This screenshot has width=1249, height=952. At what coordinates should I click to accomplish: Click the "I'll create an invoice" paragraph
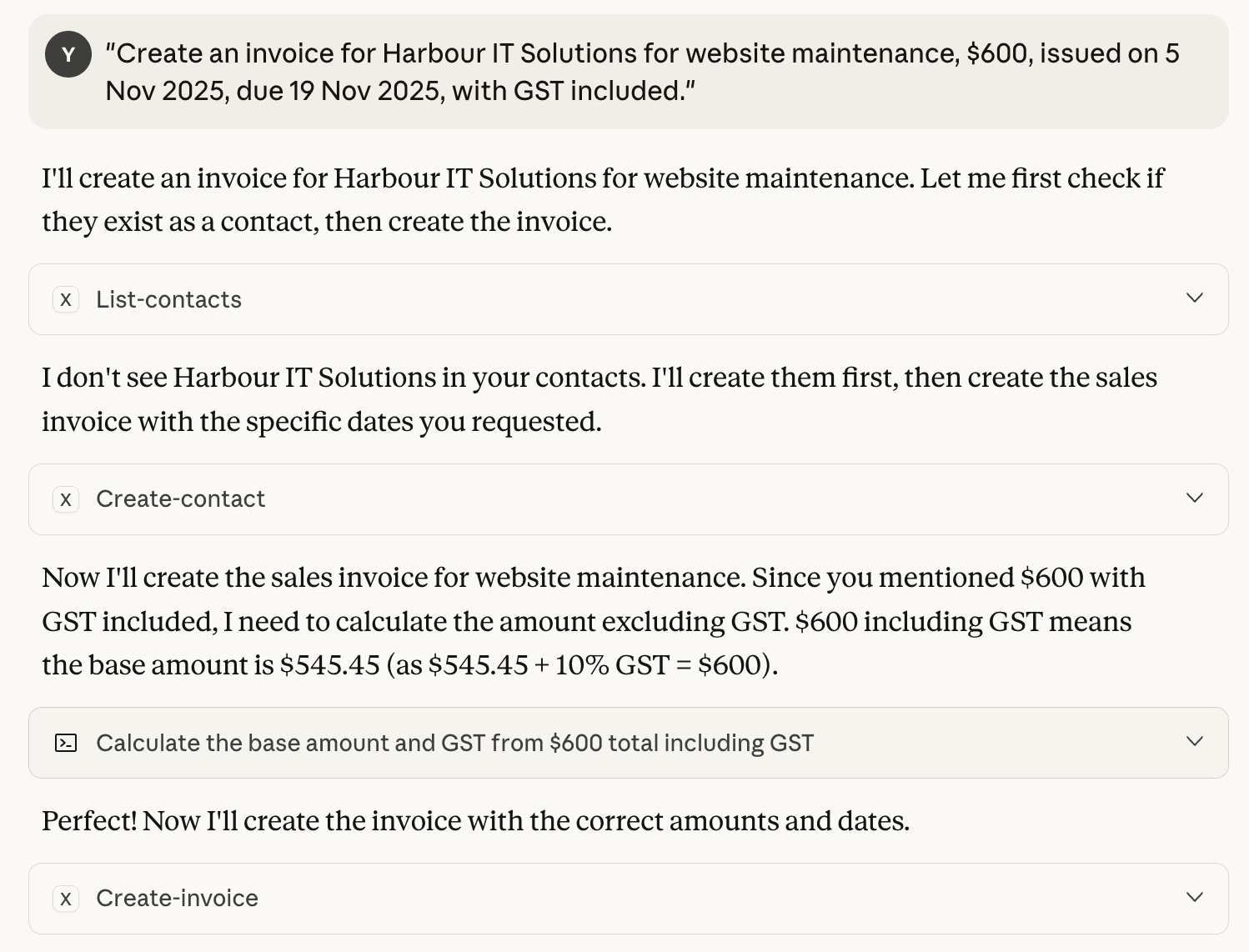pyautogui.click(x=602, y=200)
